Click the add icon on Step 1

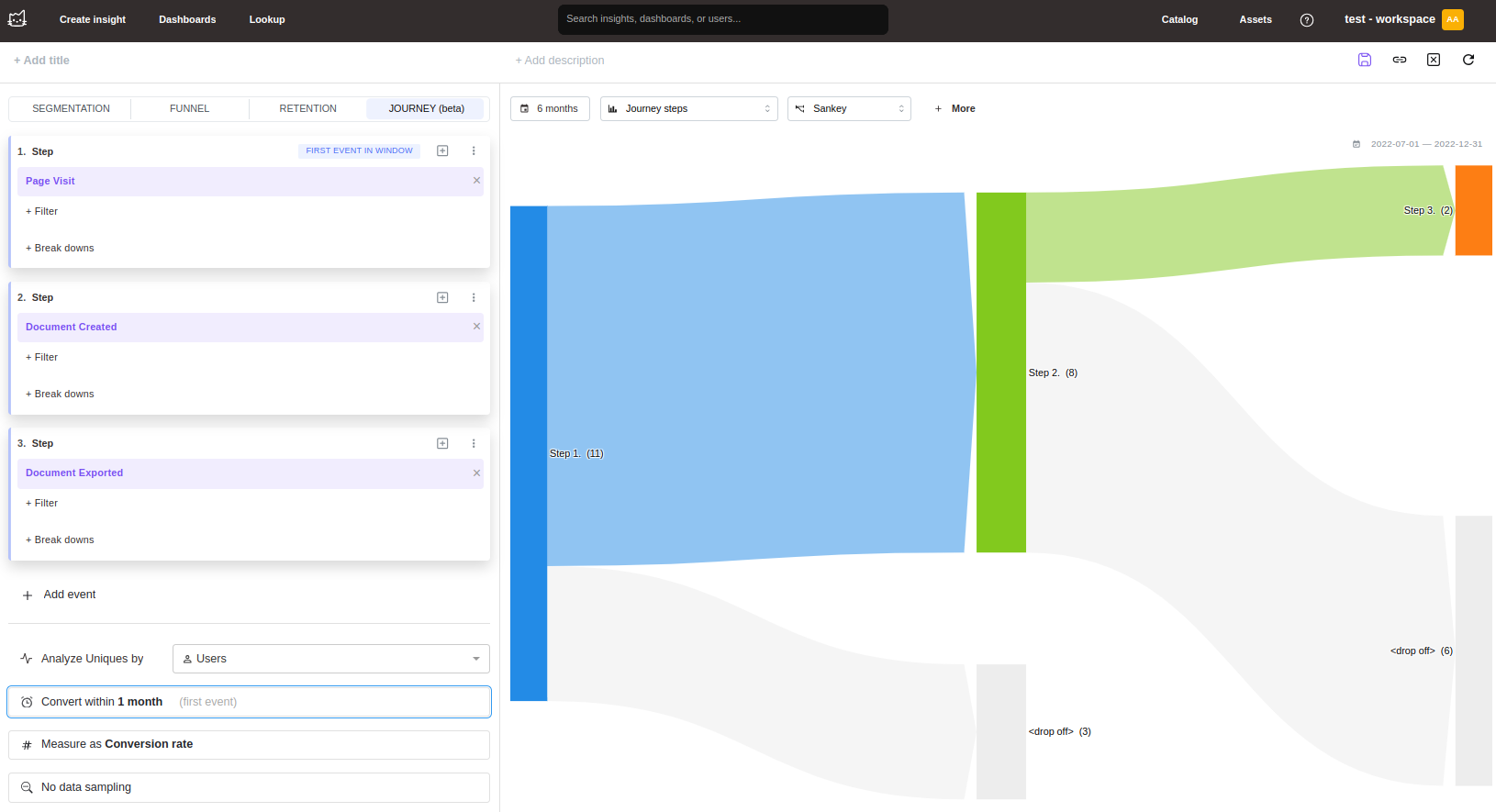pos(442,151)
